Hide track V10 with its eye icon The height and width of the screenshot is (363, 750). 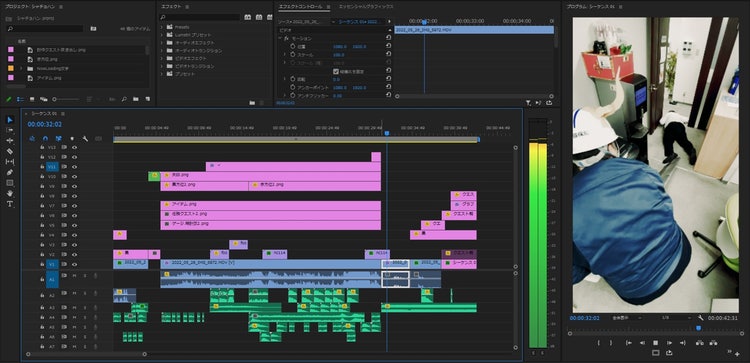click(x=74, y=176)
